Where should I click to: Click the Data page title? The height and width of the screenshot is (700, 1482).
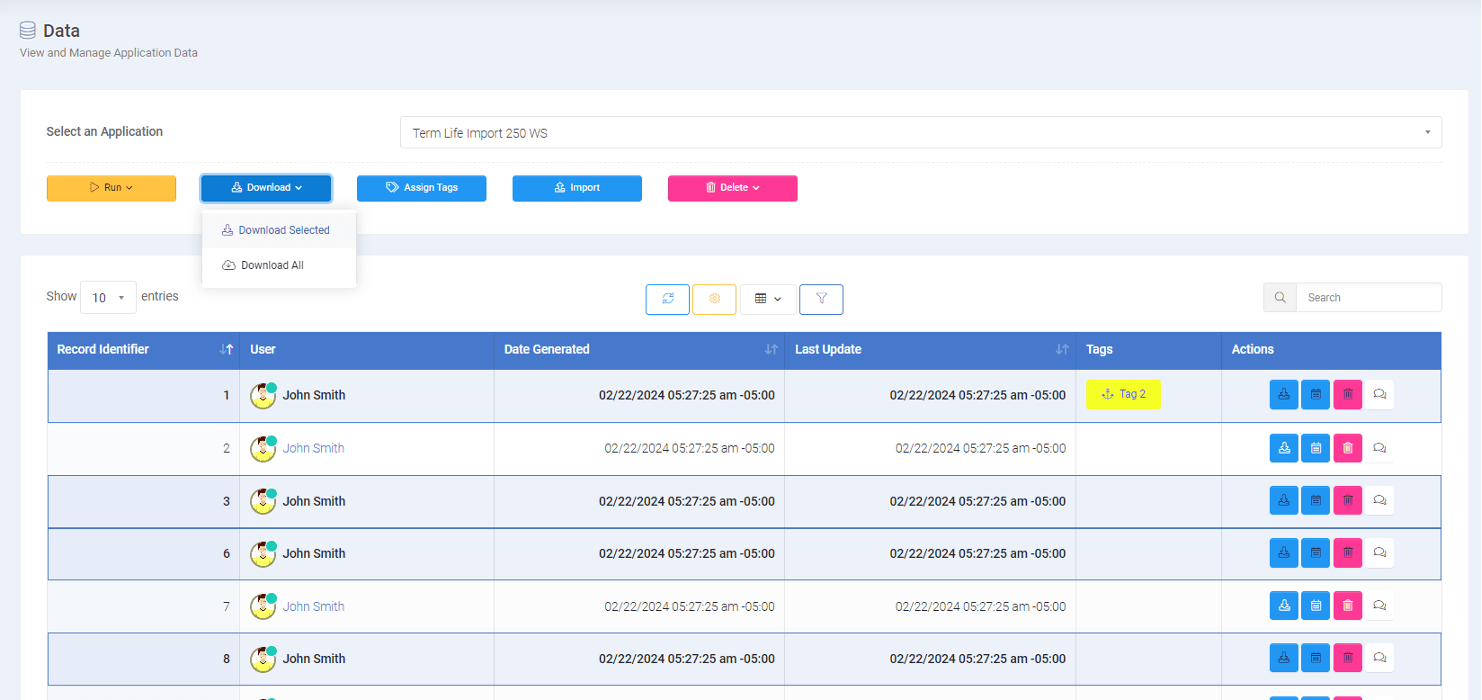click(x=61, y=31)
